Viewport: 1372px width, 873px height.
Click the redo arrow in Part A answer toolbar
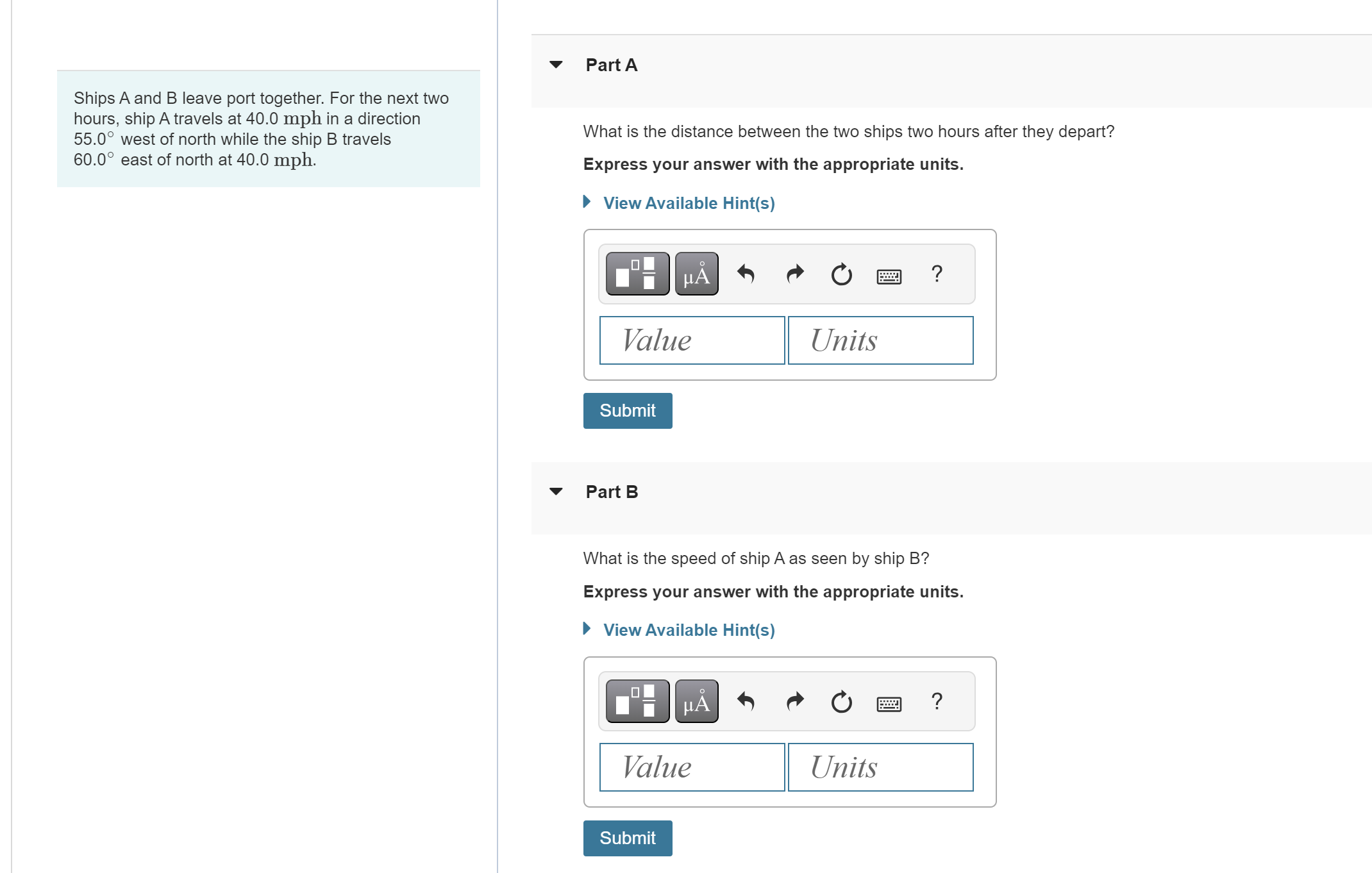pos(794,274)
